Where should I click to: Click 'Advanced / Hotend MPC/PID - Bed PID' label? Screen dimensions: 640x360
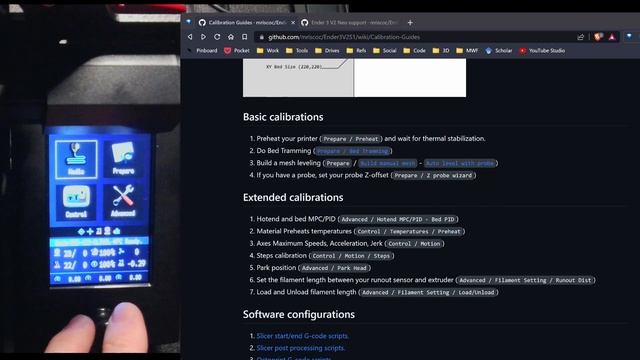398,219
